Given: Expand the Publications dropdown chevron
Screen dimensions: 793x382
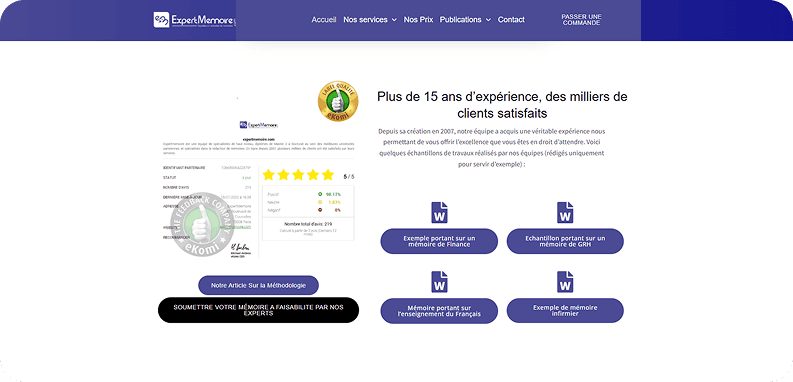Looking at the screenshot, I should [x=488, y=20].
